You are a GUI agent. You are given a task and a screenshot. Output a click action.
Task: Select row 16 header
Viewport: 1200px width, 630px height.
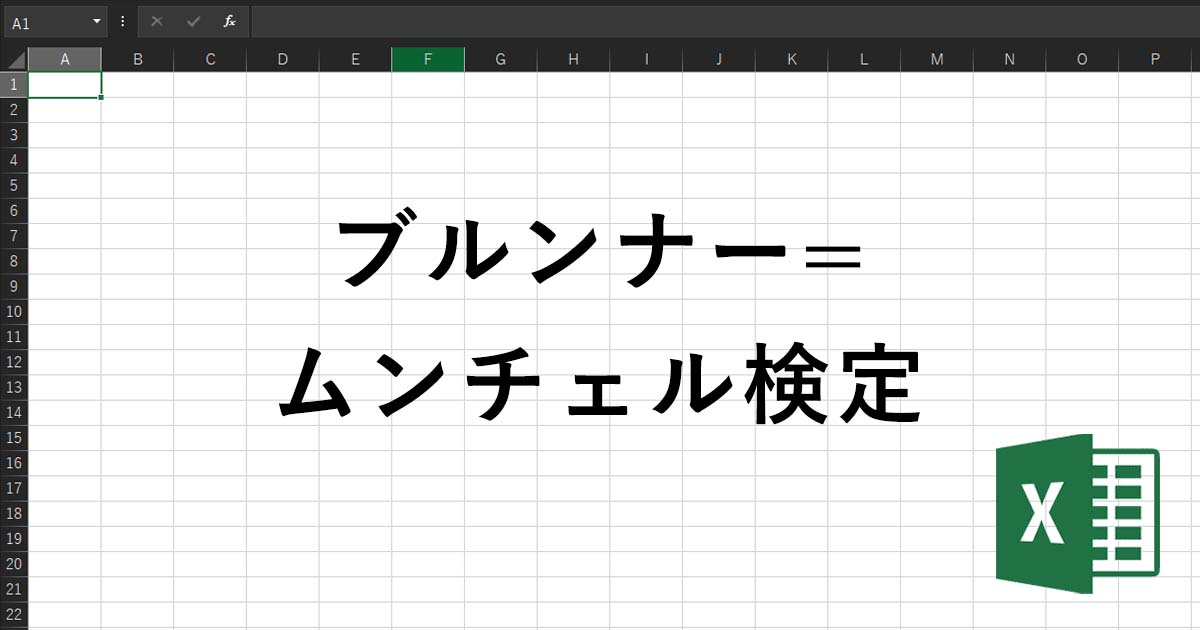pos(14,463)
